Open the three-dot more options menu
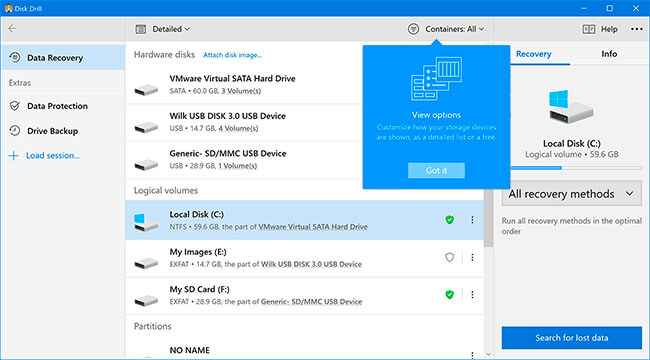650x360 pixels. [636, 29]
